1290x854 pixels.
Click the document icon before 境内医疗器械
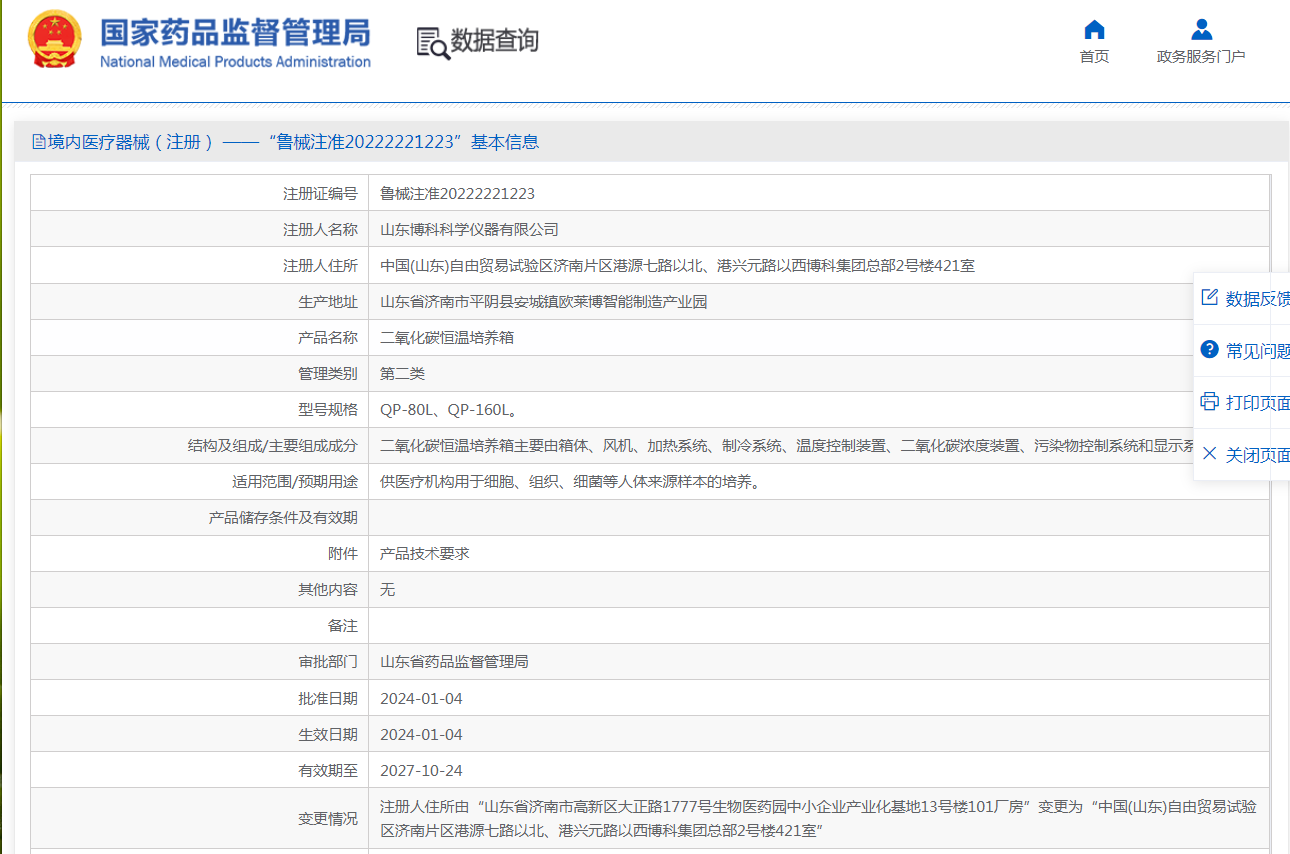pos(39,142)
